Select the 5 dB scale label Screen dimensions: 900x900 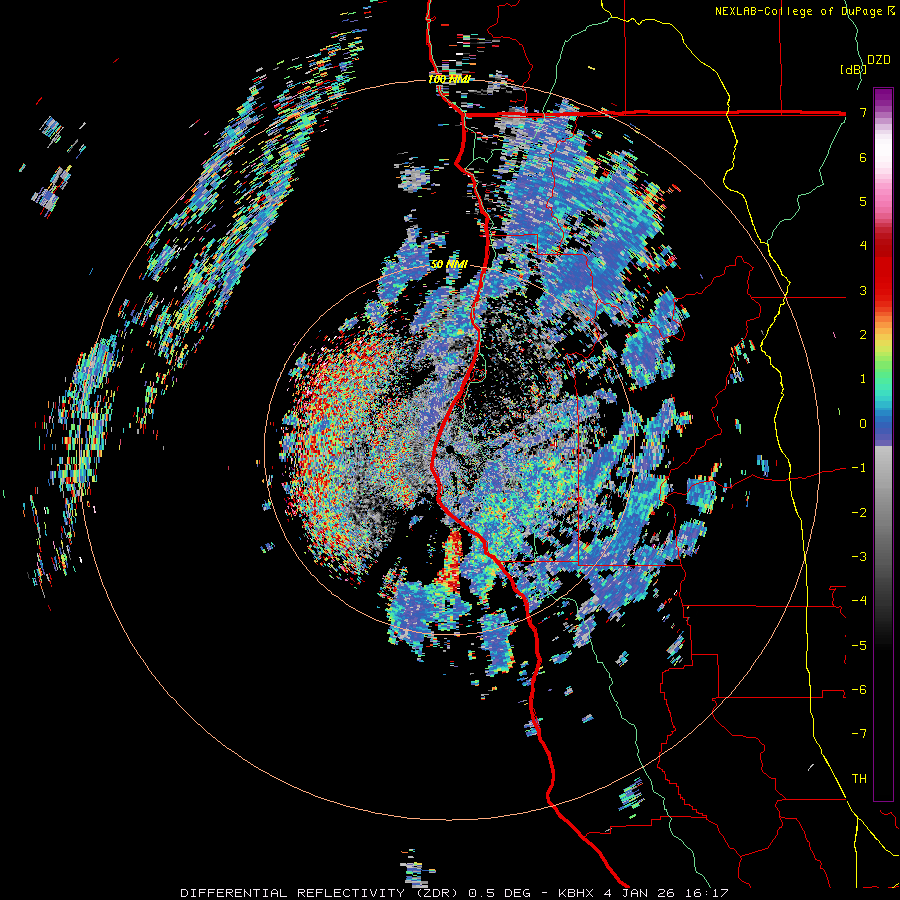click(x=863, y=201)
